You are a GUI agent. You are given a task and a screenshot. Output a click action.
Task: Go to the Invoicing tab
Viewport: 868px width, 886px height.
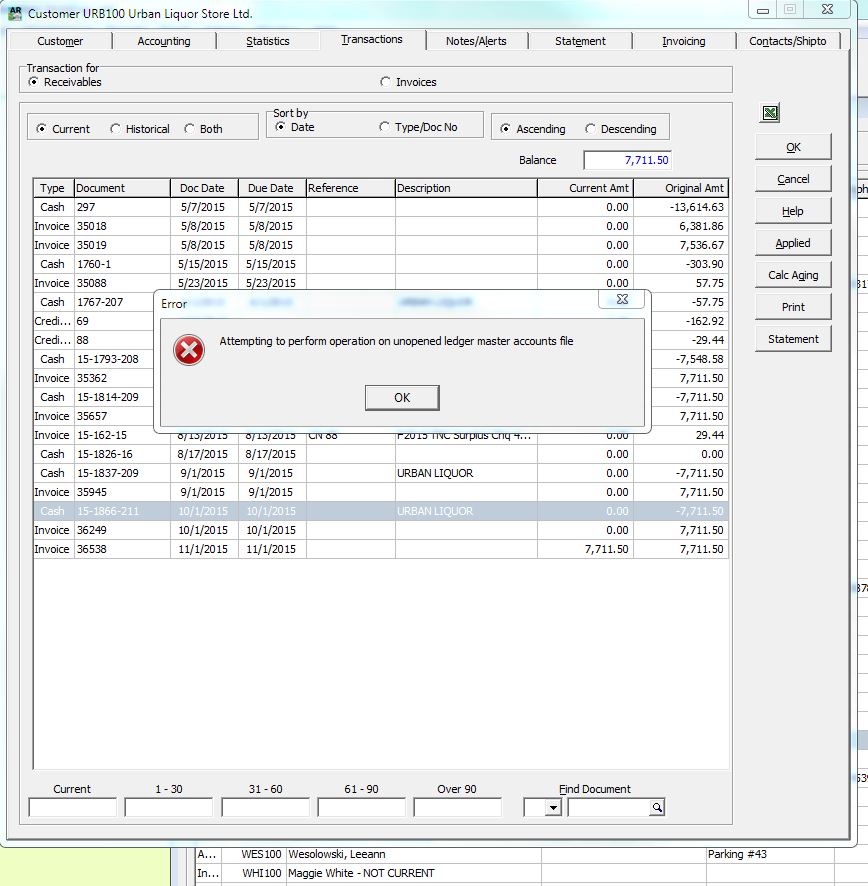click(x=683, y=41)
